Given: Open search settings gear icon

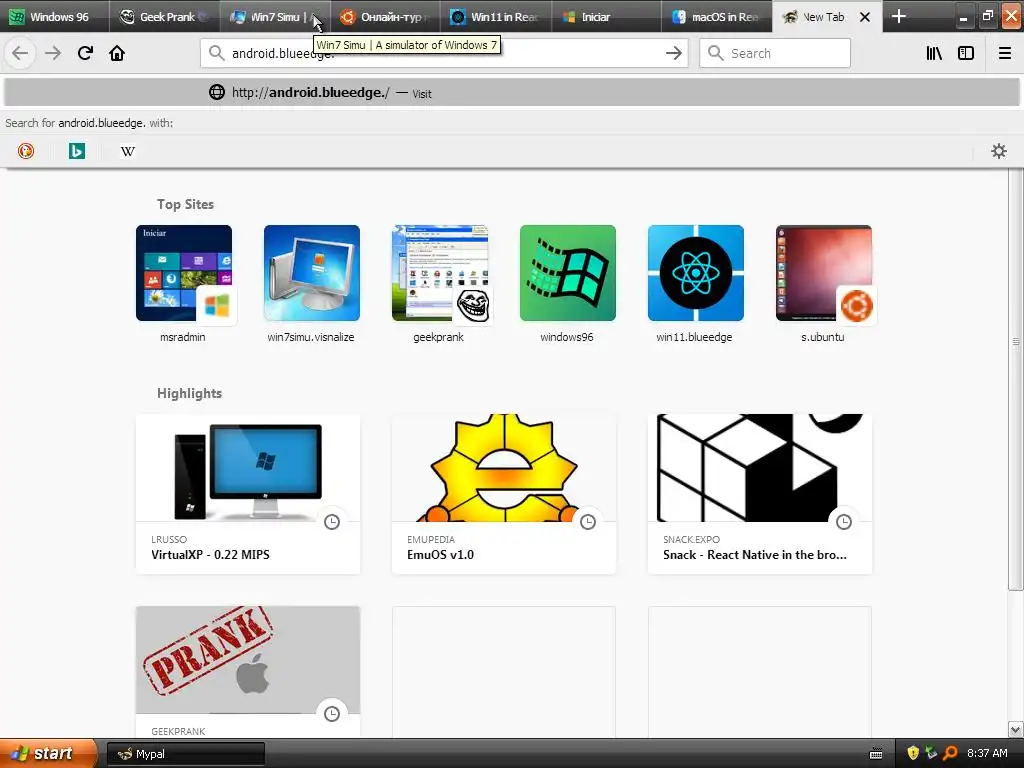Looking at the screenshot, I should tap(999, 151).
